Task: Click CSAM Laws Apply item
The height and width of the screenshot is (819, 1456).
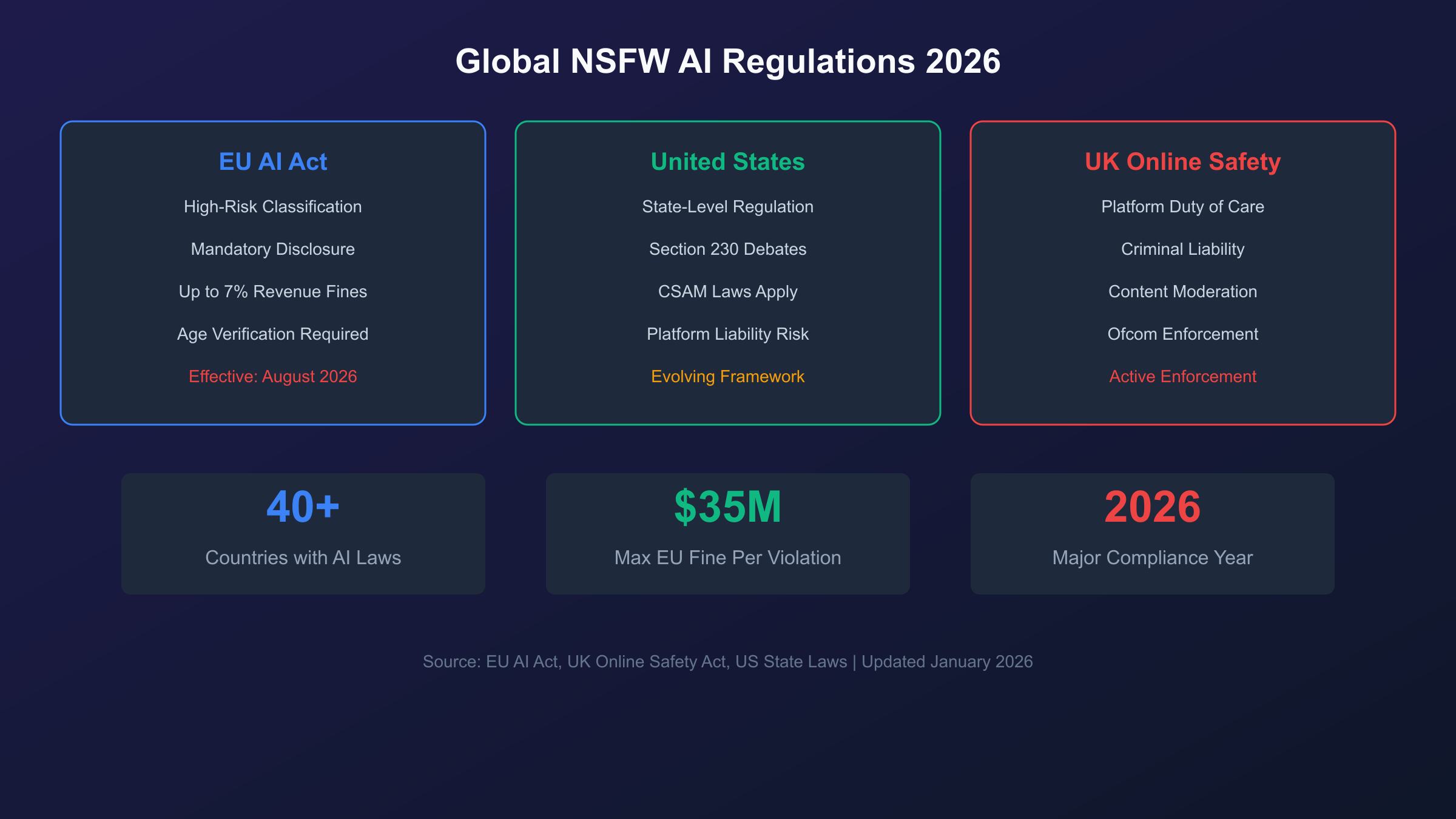Action: (x=727, y=292)
